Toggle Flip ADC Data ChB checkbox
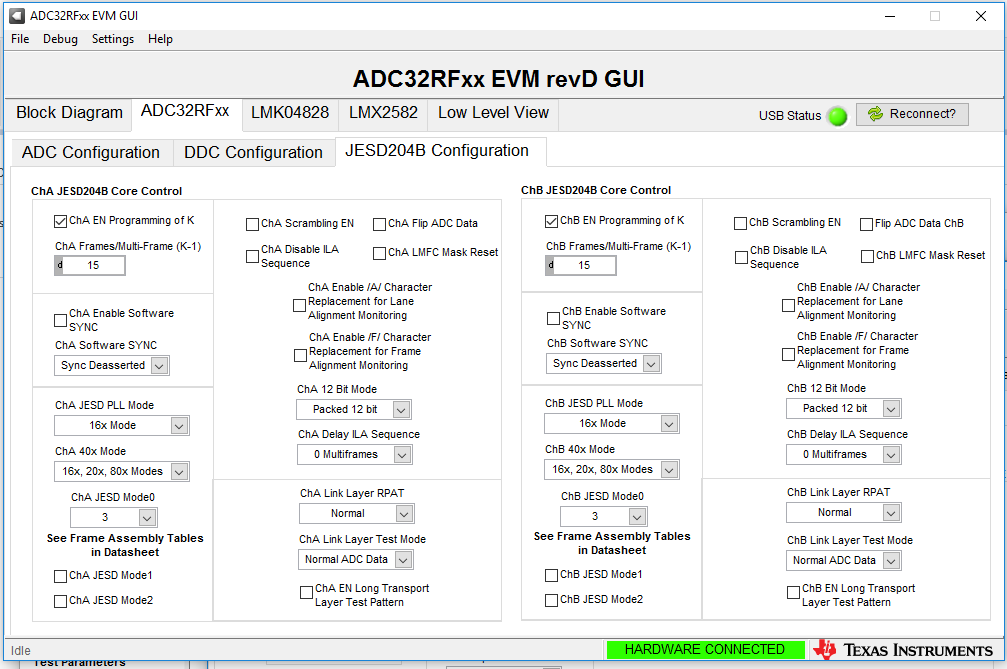Viewport: 1007px width, 669px height. coord(866,224)
